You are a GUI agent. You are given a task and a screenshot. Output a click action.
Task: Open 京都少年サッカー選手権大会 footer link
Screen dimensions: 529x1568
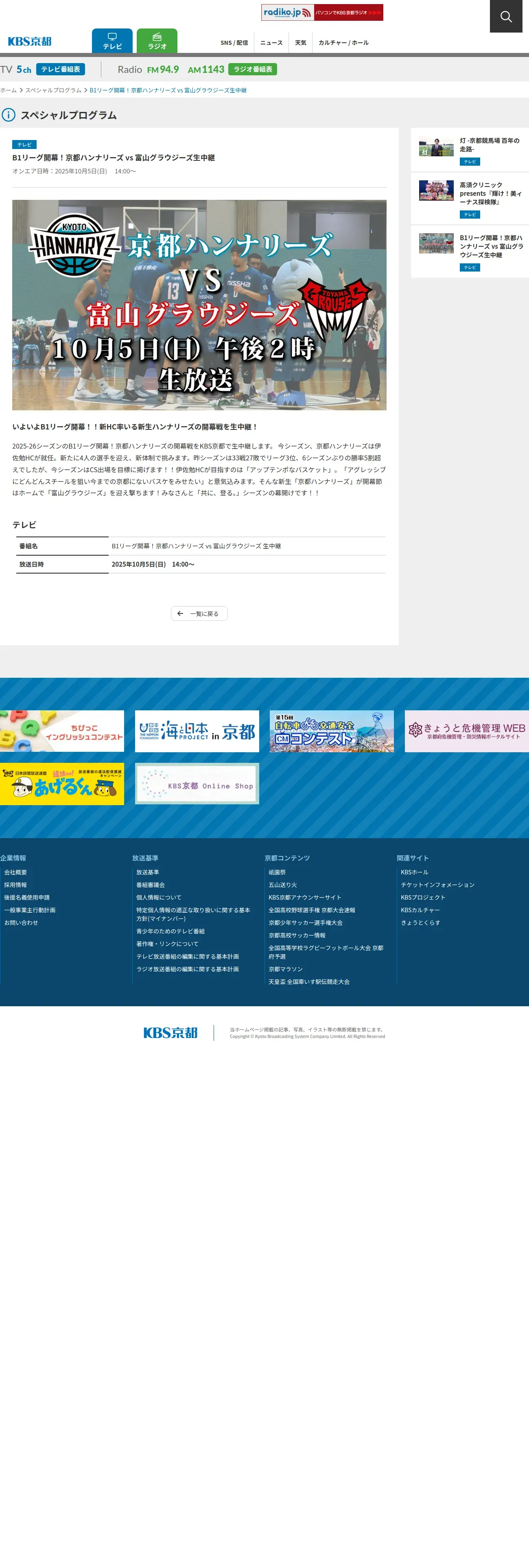click(x=306, y=923)
